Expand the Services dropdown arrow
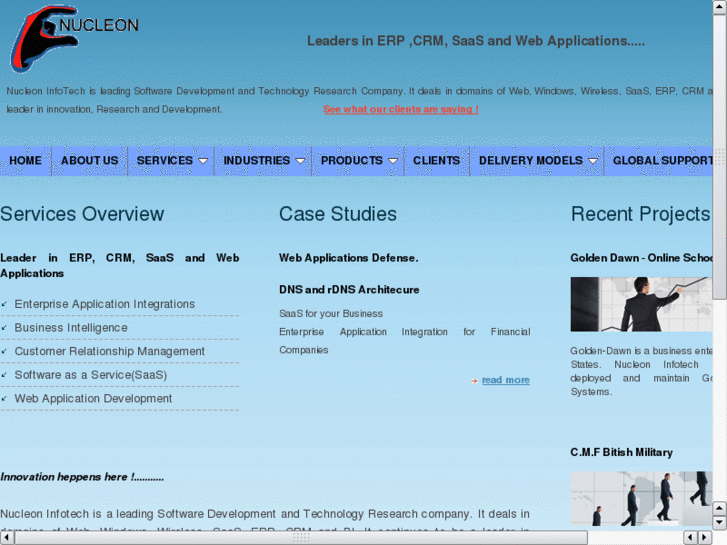Image resolution: width=727 pixels, height=545 pixels. [x=203, y=161]
